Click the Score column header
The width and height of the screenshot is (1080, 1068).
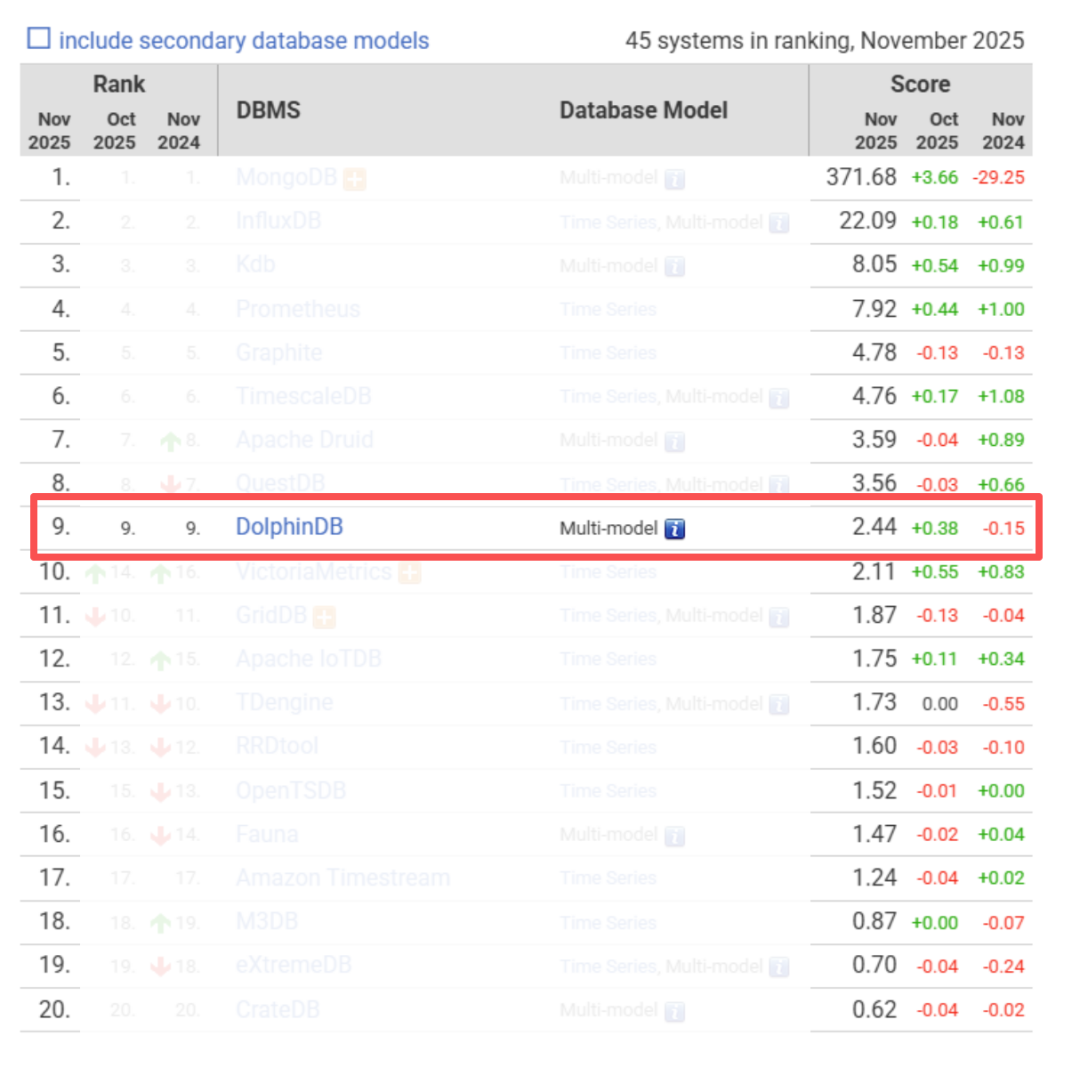pos(920,84)
